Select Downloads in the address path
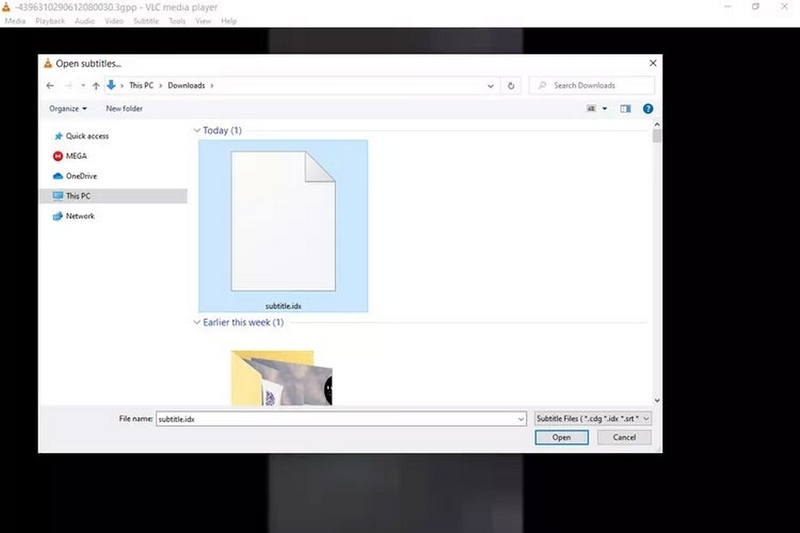This screenshot has height=533, width=800. [186, 85]
